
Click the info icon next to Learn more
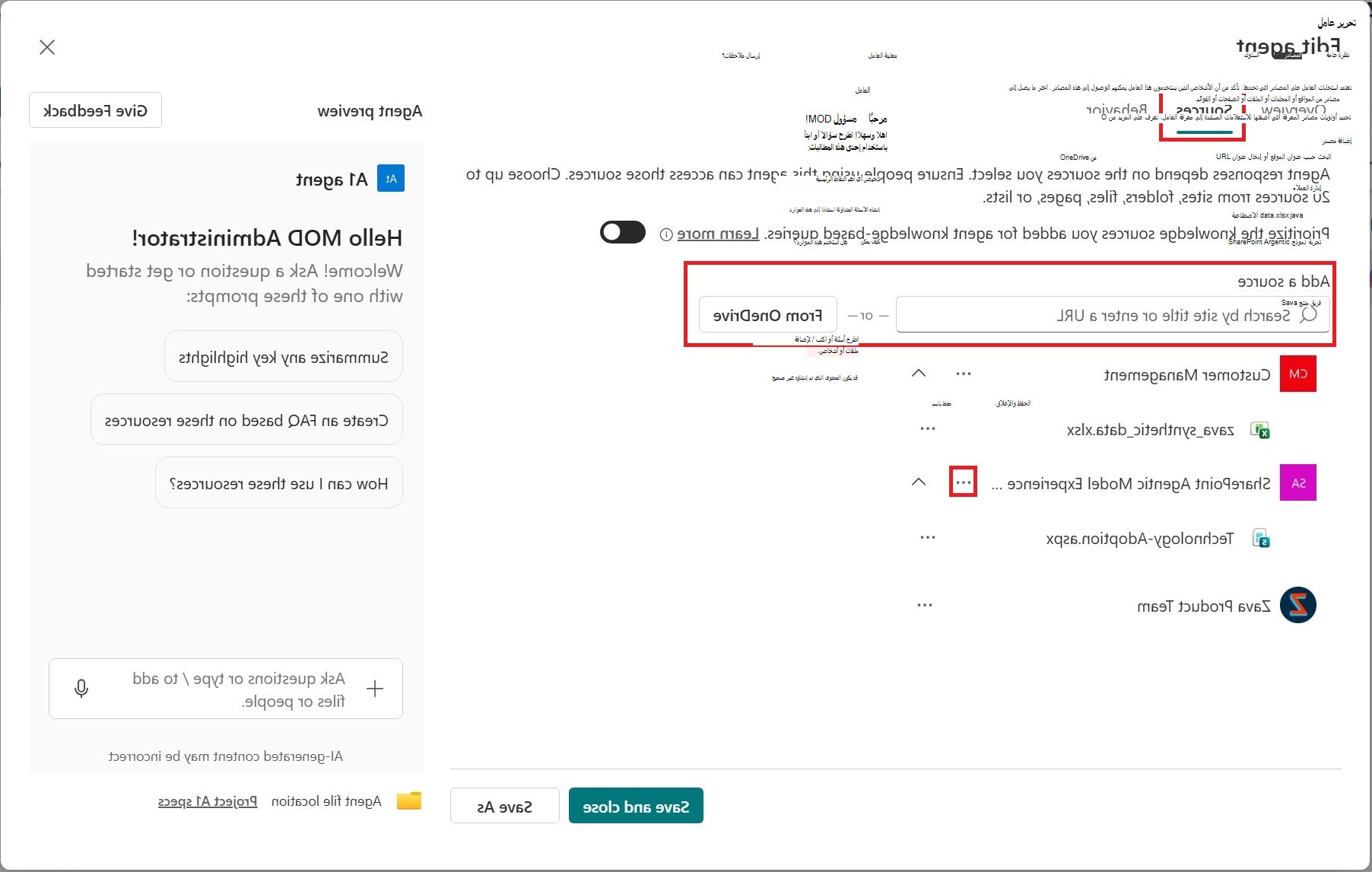[666, 234]
